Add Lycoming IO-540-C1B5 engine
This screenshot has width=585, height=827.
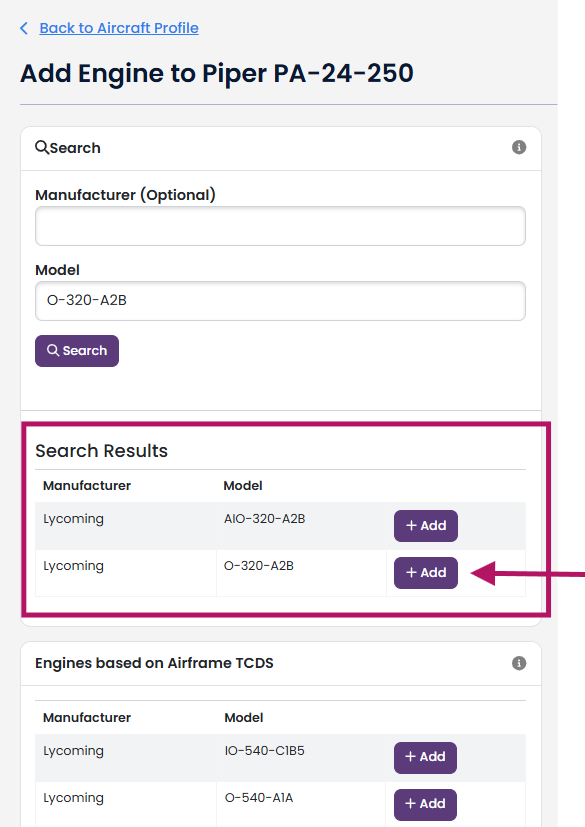(x=425, y=757)
